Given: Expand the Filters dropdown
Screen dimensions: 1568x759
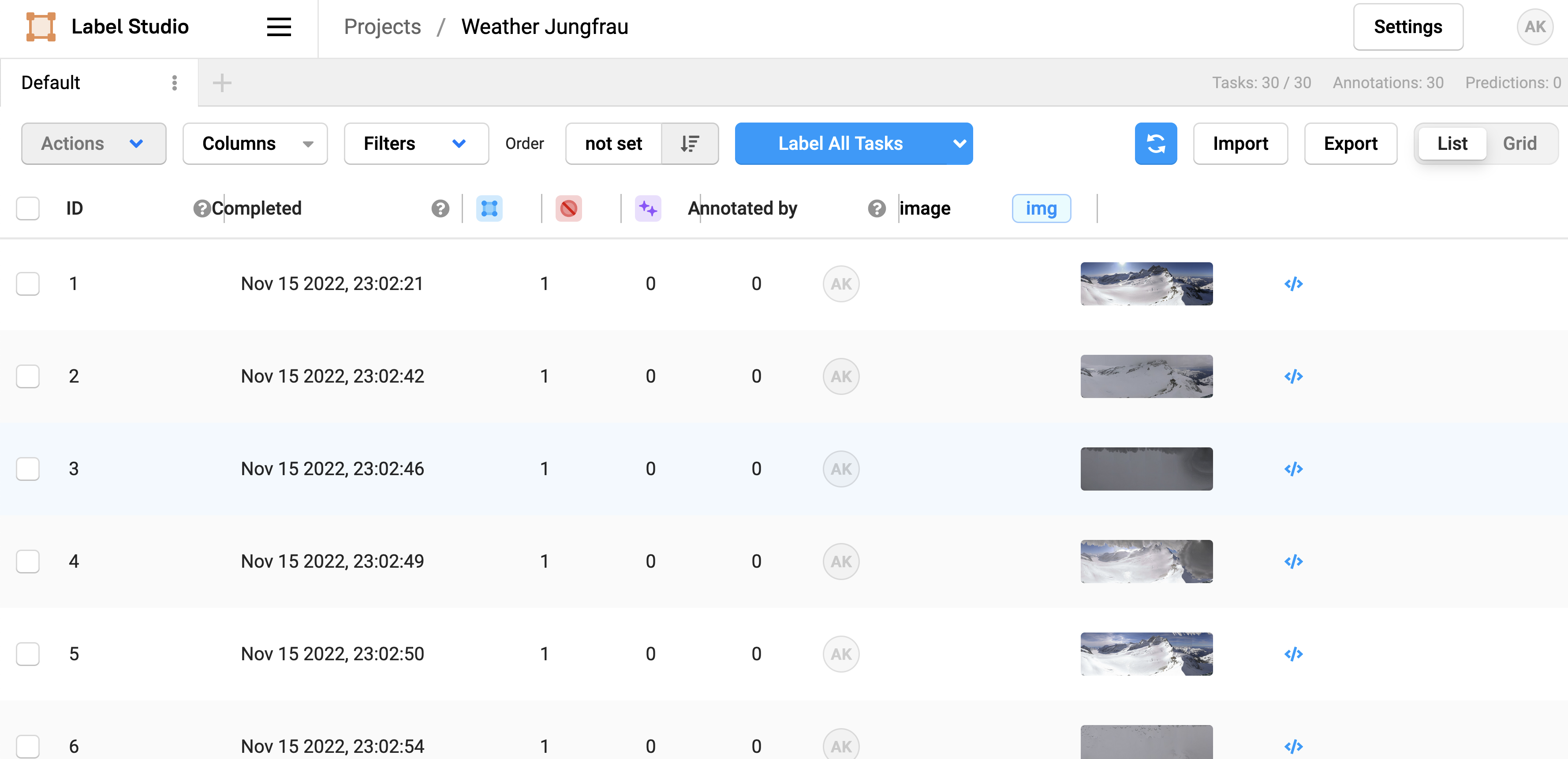Looking at the screenshot, I should 416,144.
